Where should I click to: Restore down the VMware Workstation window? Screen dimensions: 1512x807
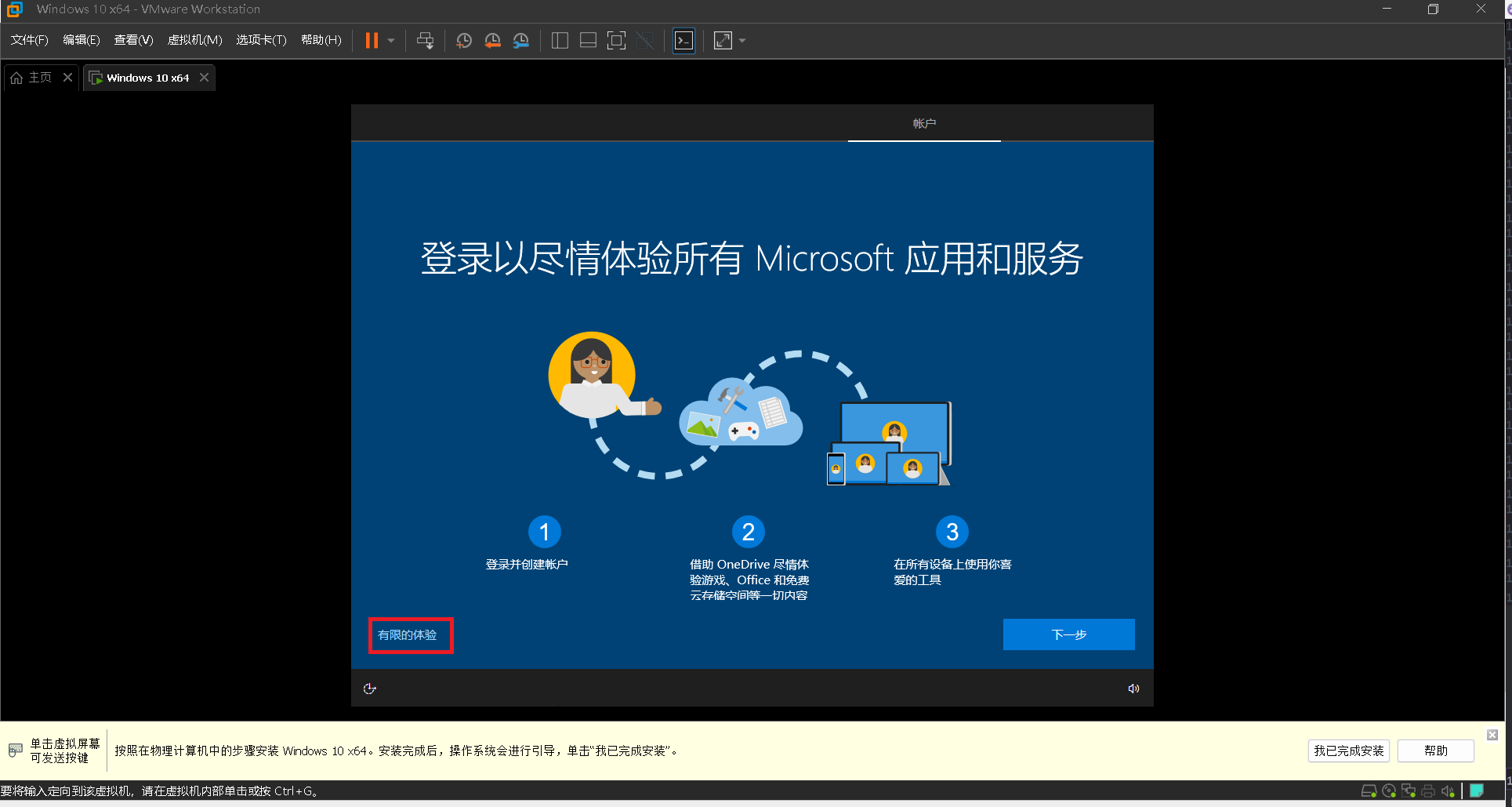click(1433, 9)
